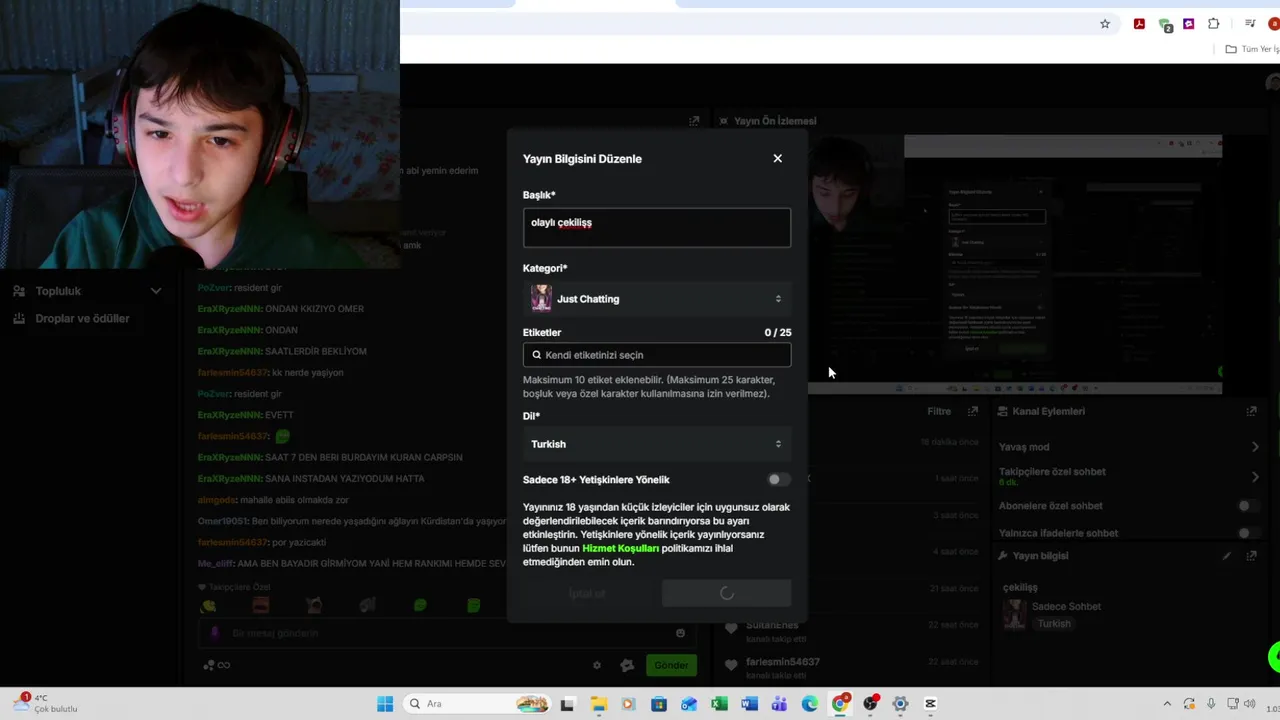This screenshot has width=1280, height=720.
Task: Click the pencil edit icon for Yayın bilgisi
Action: pos(1226,556)
